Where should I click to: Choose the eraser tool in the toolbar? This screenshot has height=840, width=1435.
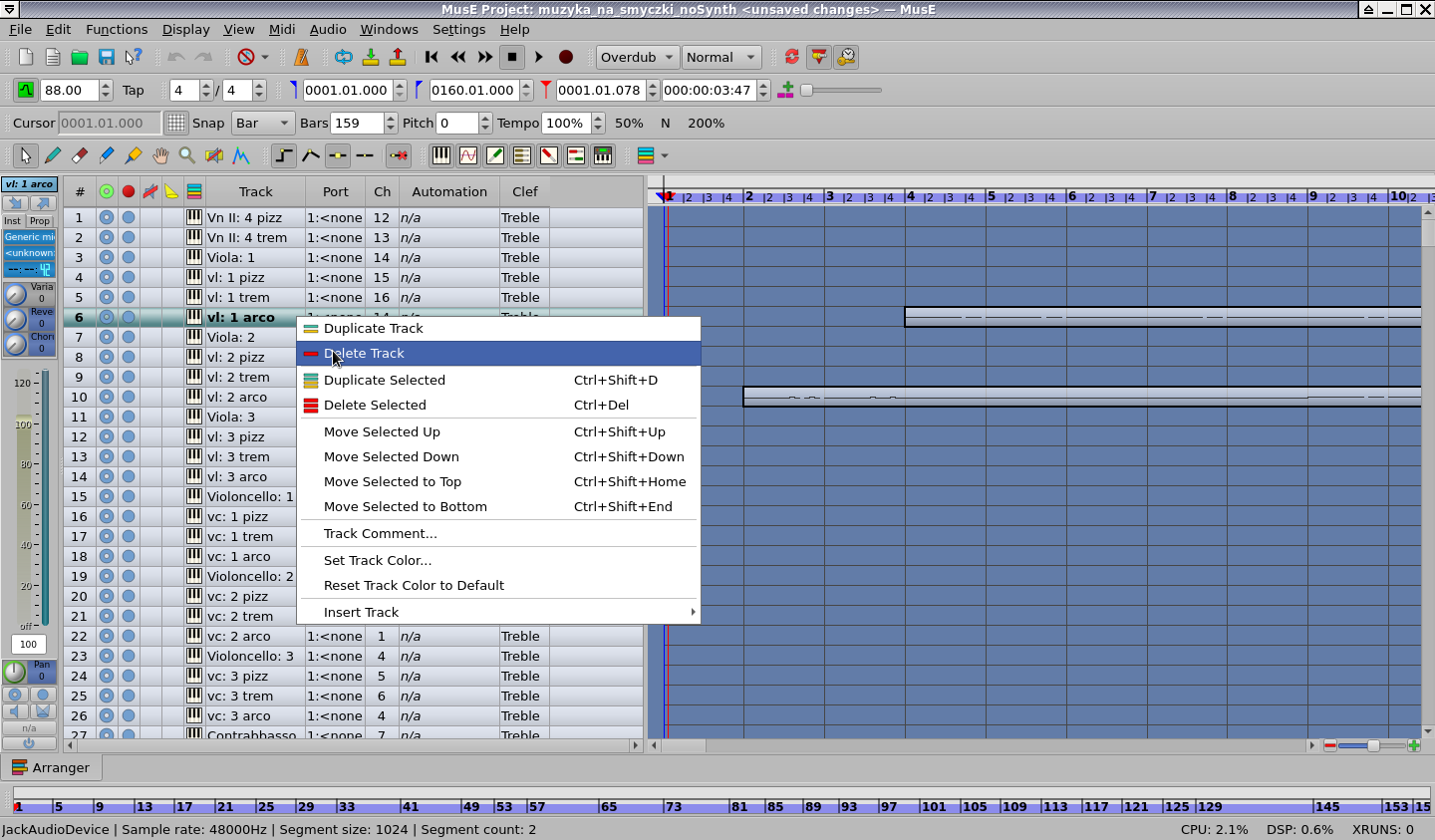80,155
